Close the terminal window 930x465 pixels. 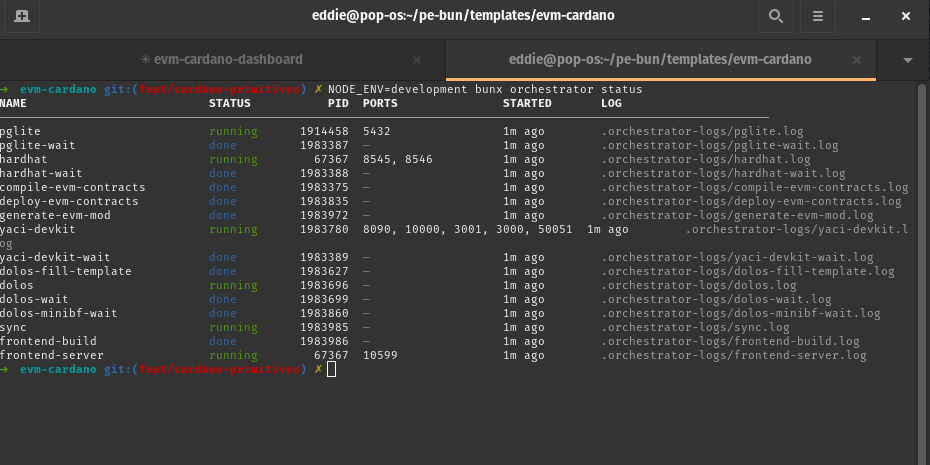(906, 16)
